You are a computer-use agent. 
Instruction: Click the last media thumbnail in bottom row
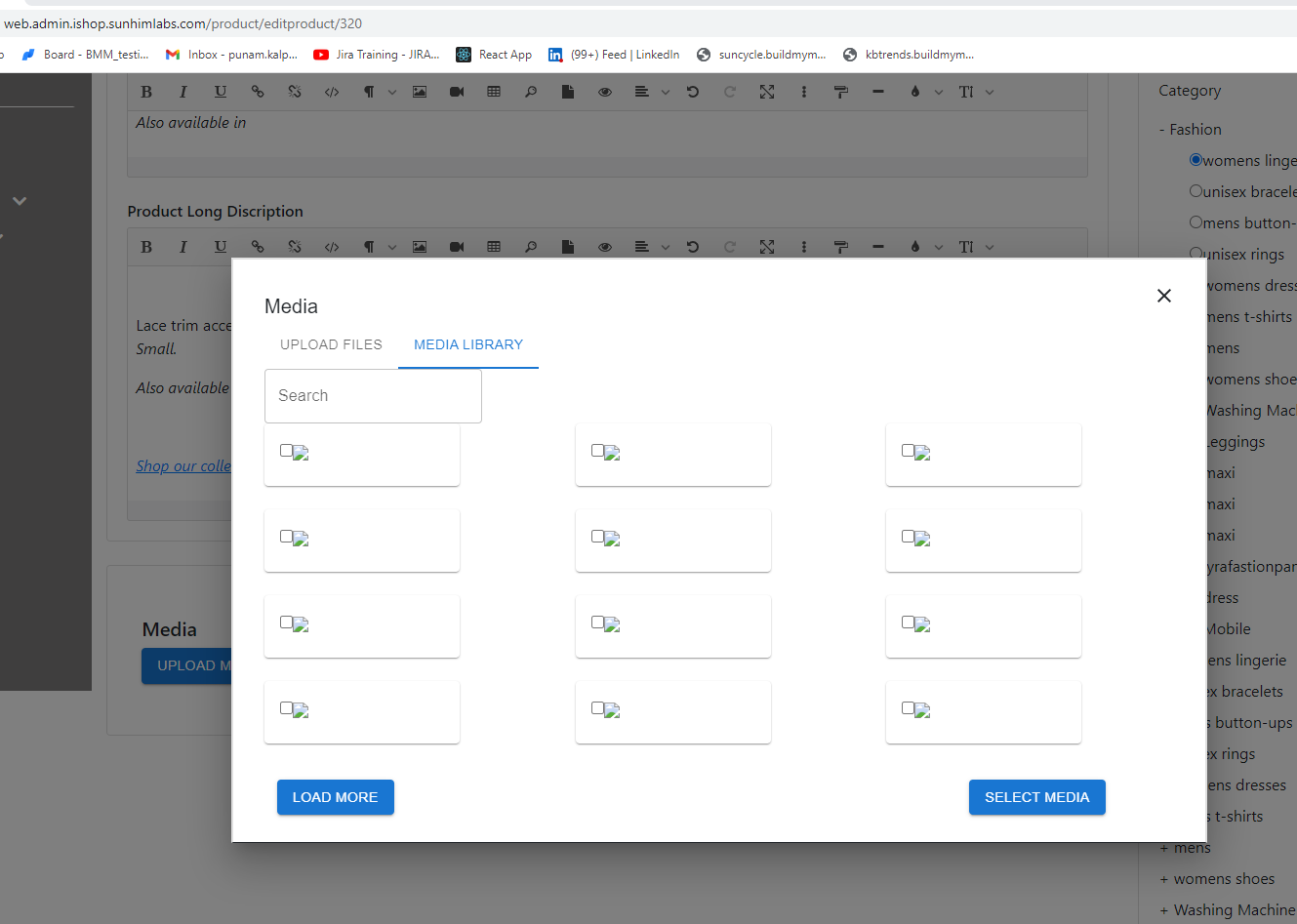pos(922,710)
